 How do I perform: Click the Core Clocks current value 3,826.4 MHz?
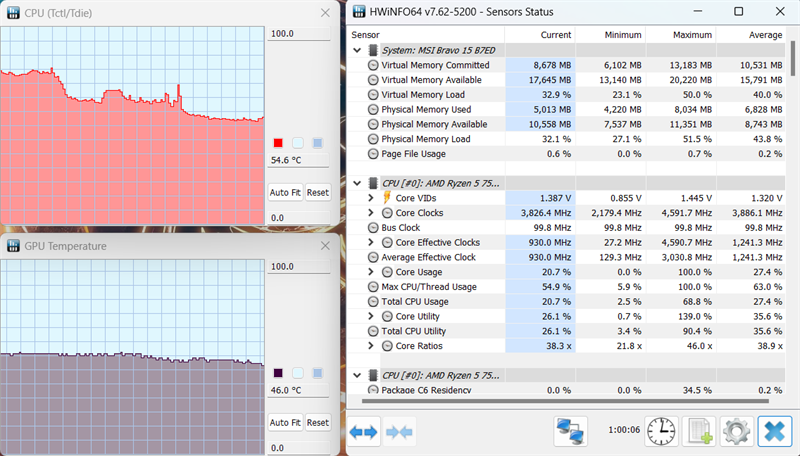pos(546,213)
